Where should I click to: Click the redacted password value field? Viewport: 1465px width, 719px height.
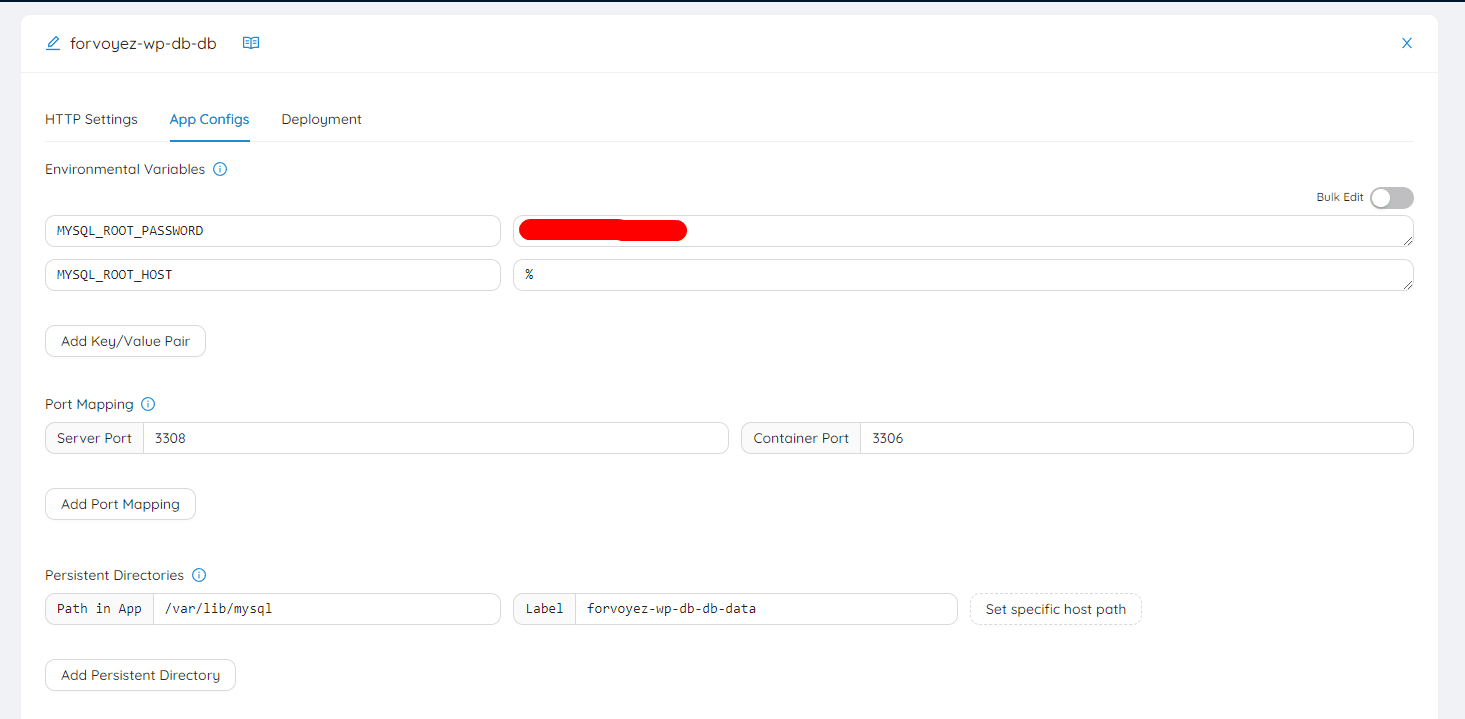[x=963, y=231]
